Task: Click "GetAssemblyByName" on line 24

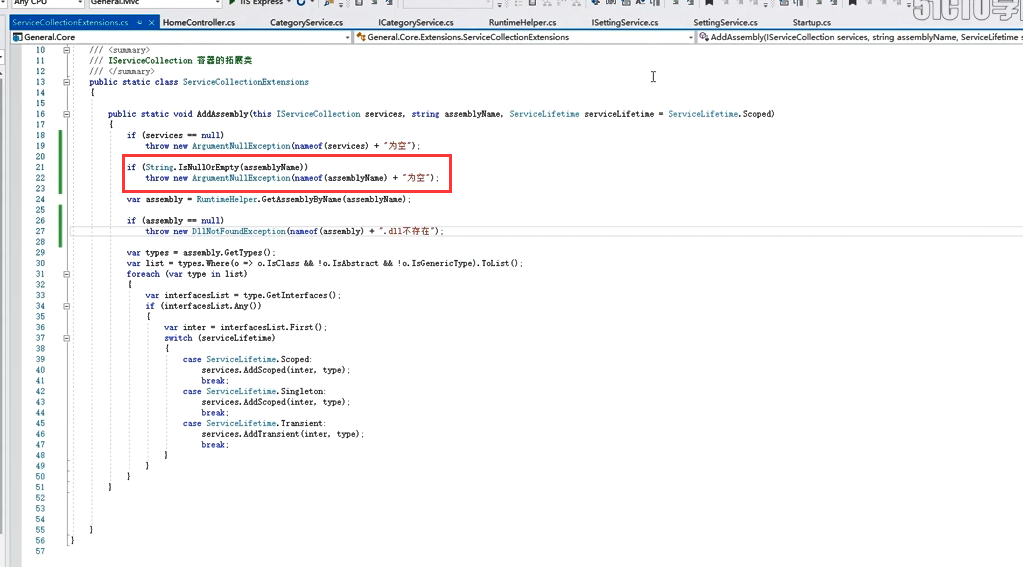Action: coord(301,200)
